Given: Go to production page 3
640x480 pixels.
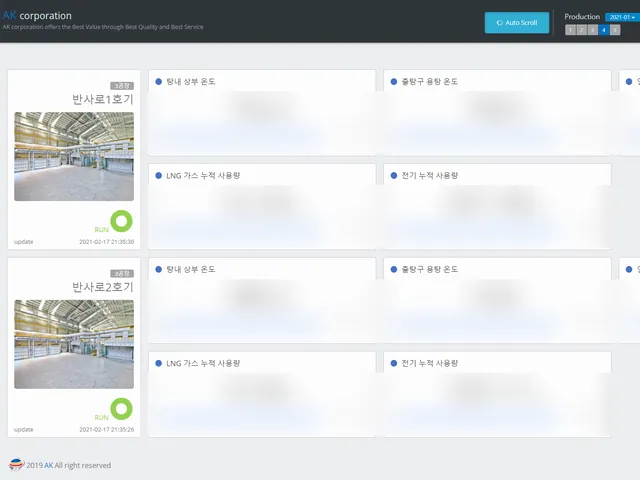Looking at the screenshot, I should pyautogui.click(x=593, y=30).
